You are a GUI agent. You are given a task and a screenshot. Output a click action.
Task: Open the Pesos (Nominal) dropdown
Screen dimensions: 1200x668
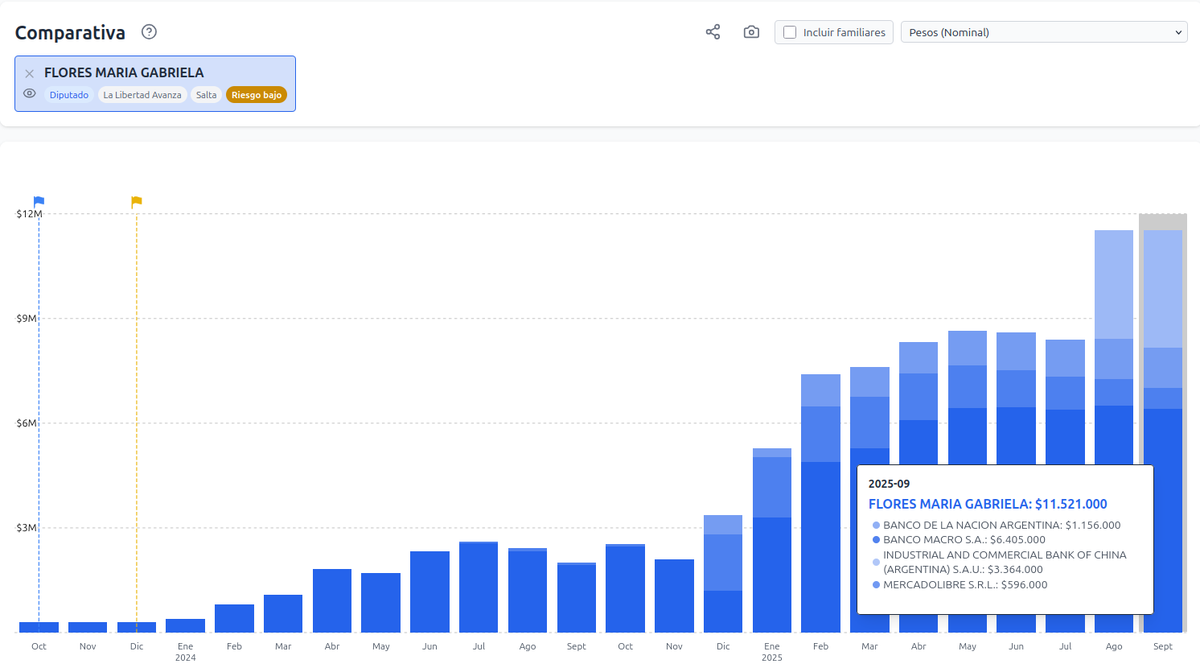[x=1044, y=32]
